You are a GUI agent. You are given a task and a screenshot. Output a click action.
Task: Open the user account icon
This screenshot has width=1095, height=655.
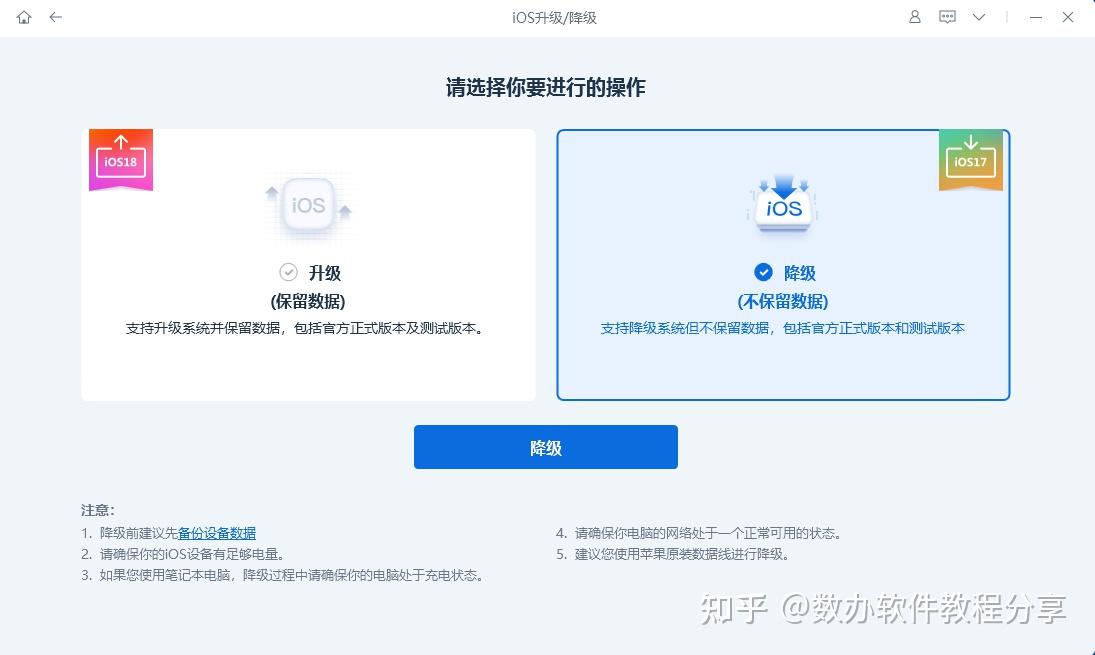pyautogui.click(x=913, y=17)
